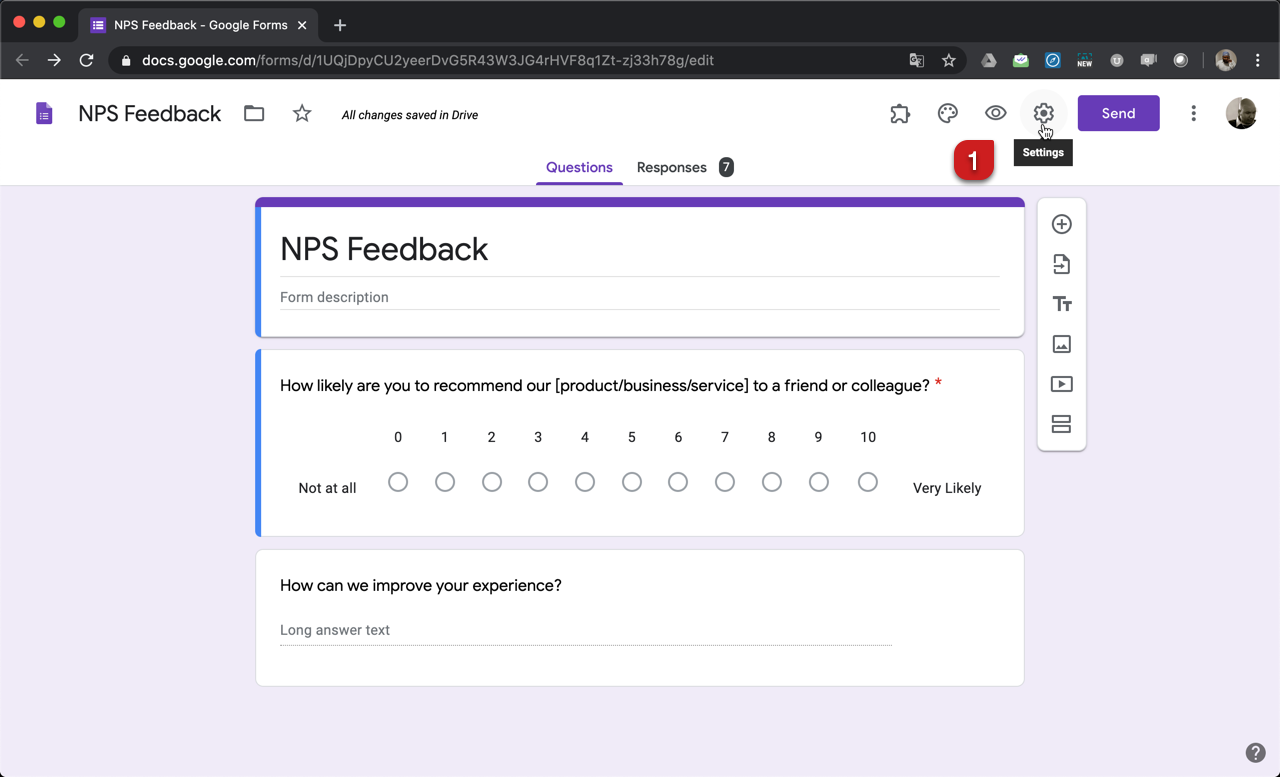Switch to the Questions tab
The height and width of the screenshot is (777, 1280).
click(579, 167)
